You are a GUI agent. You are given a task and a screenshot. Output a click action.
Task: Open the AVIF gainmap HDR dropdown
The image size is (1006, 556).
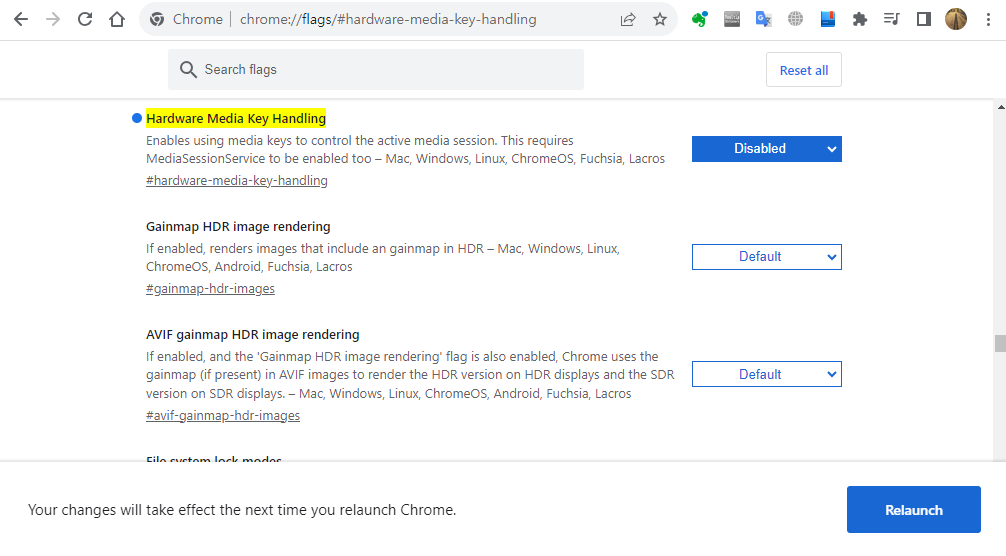766,375
